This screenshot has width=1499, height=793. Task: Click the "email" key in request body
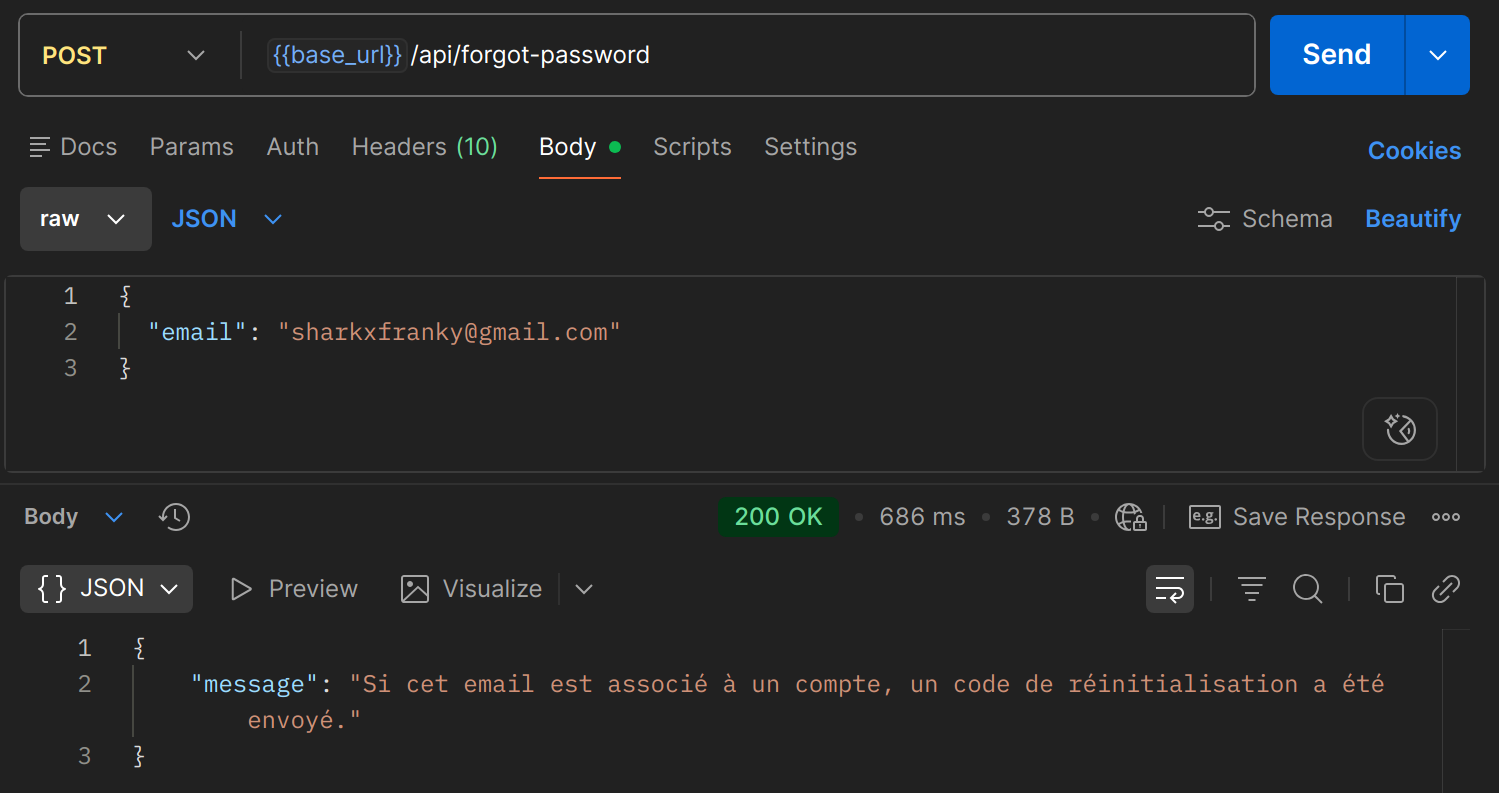tap(197, 332)
